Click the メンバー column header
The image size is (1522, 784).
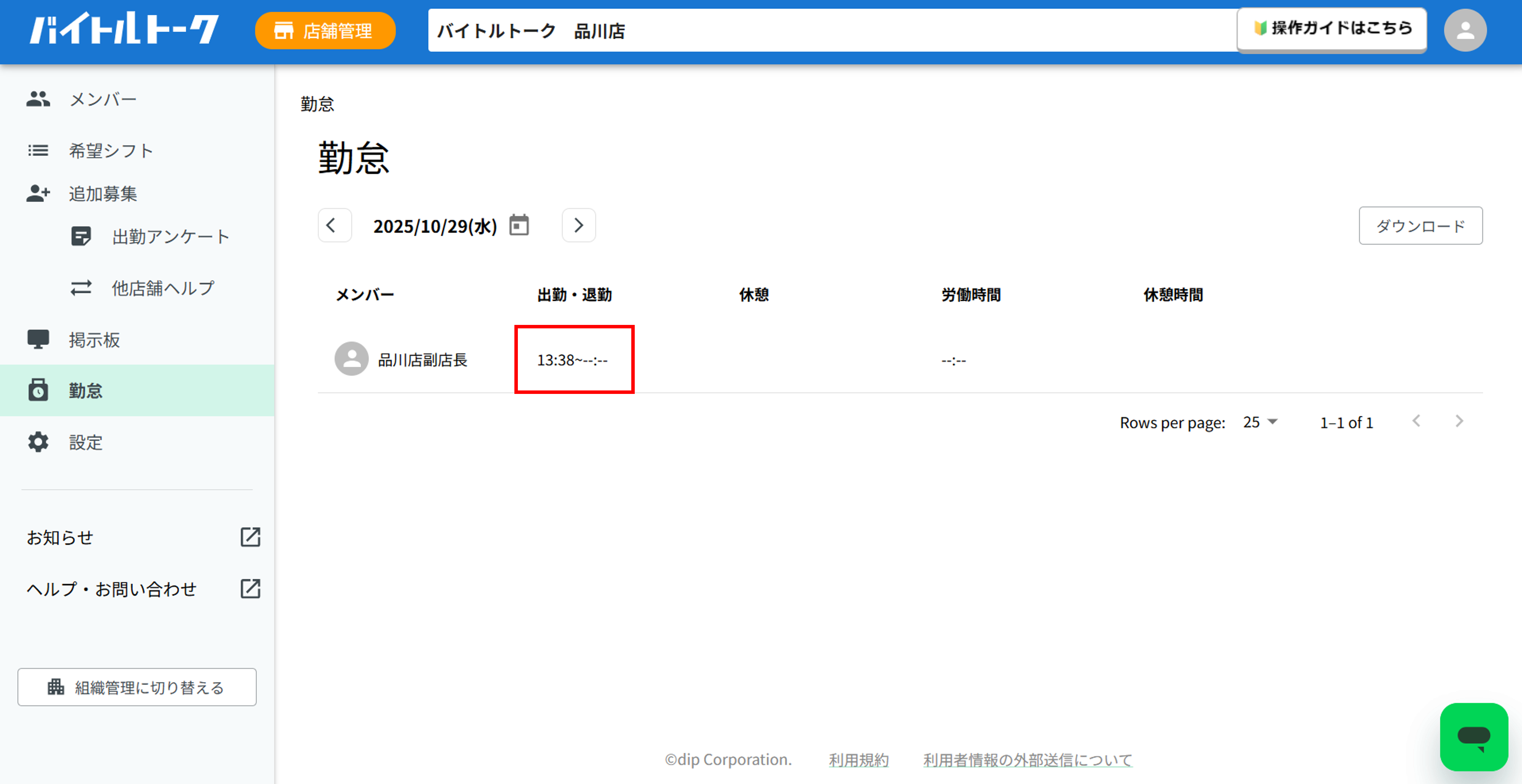click(365, 295)
